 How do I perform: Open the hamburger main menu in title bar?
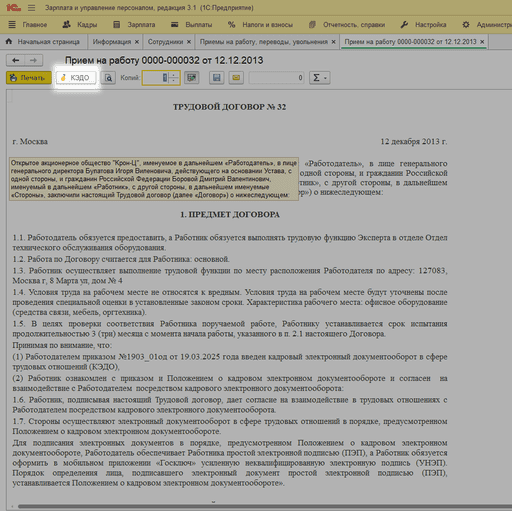(31, 7)
